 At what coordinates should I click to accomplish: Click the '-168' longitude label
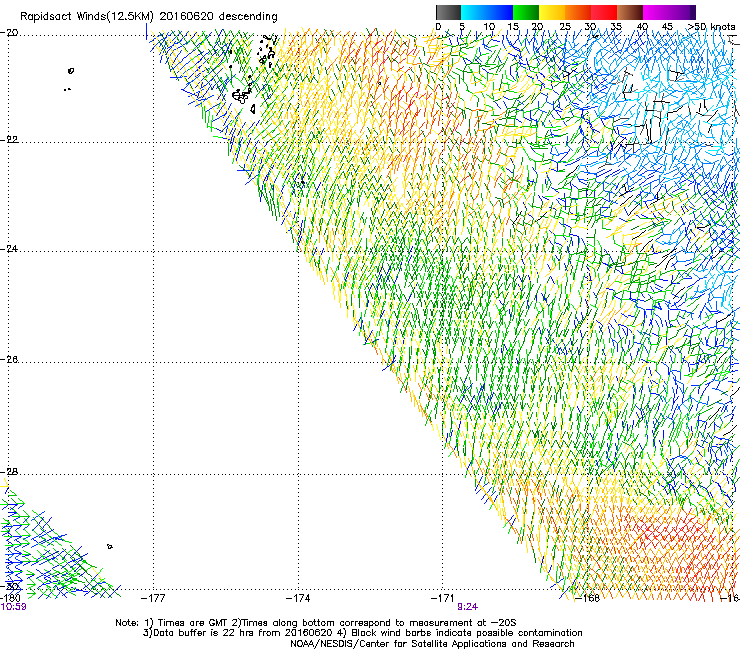(587, 598)
